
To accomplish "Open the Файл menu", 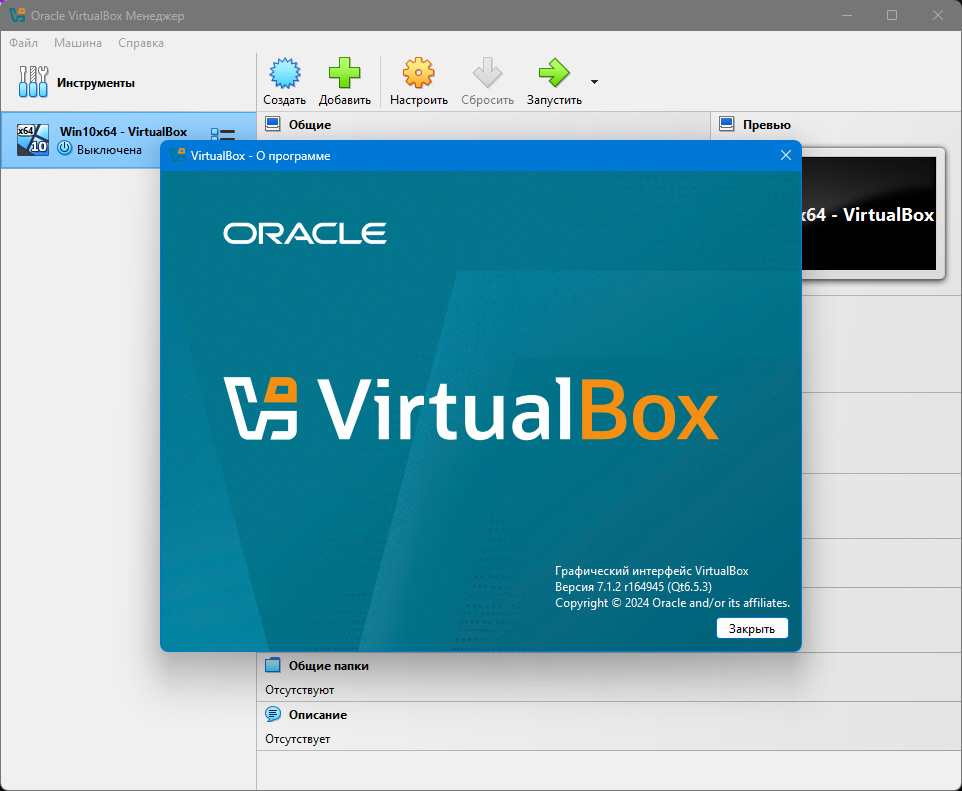I will point(23,43).
